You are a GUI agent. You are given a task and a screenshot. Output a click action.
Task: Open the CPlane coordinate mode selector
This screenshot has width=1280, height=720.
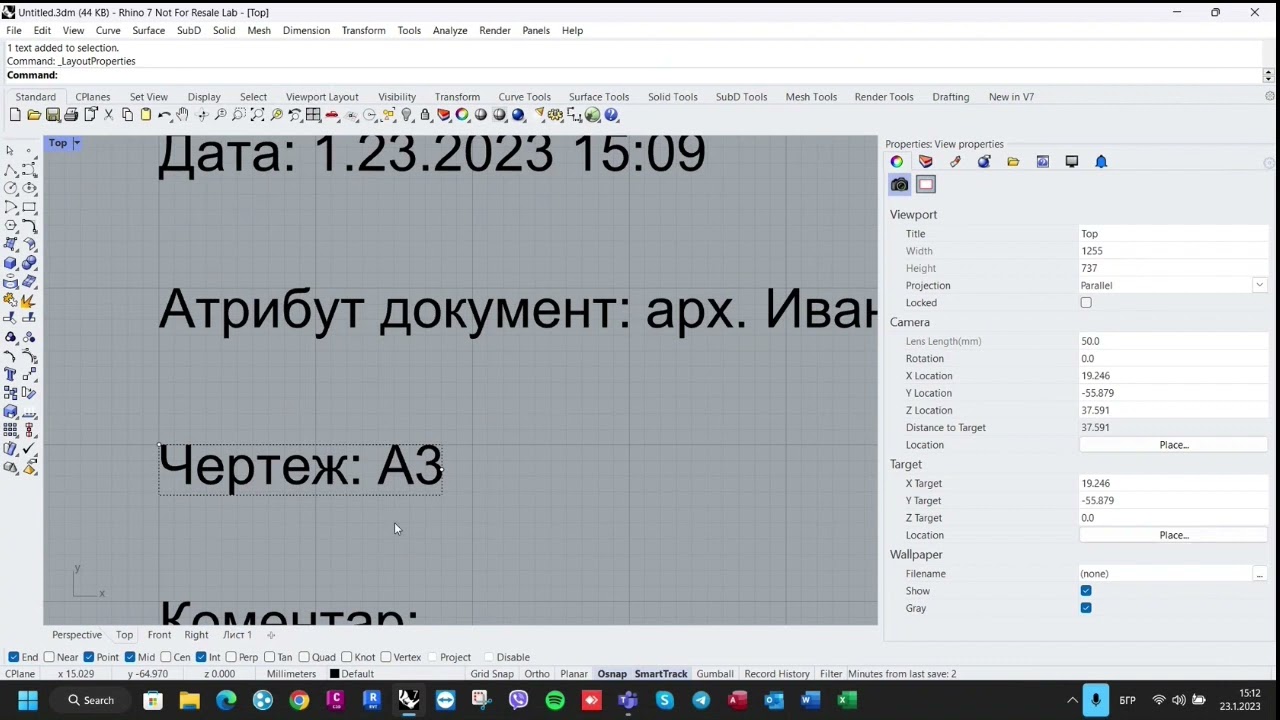(x=20, y=674)
